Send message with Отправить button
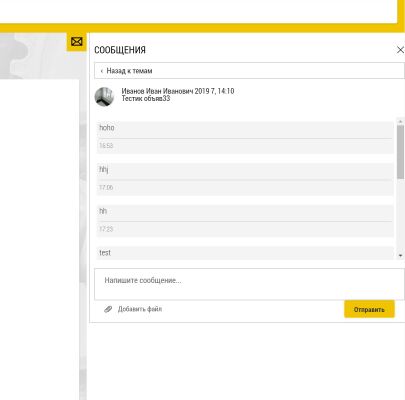The width and height of the screenshot is (405, 400). click(x=369, y=309)
